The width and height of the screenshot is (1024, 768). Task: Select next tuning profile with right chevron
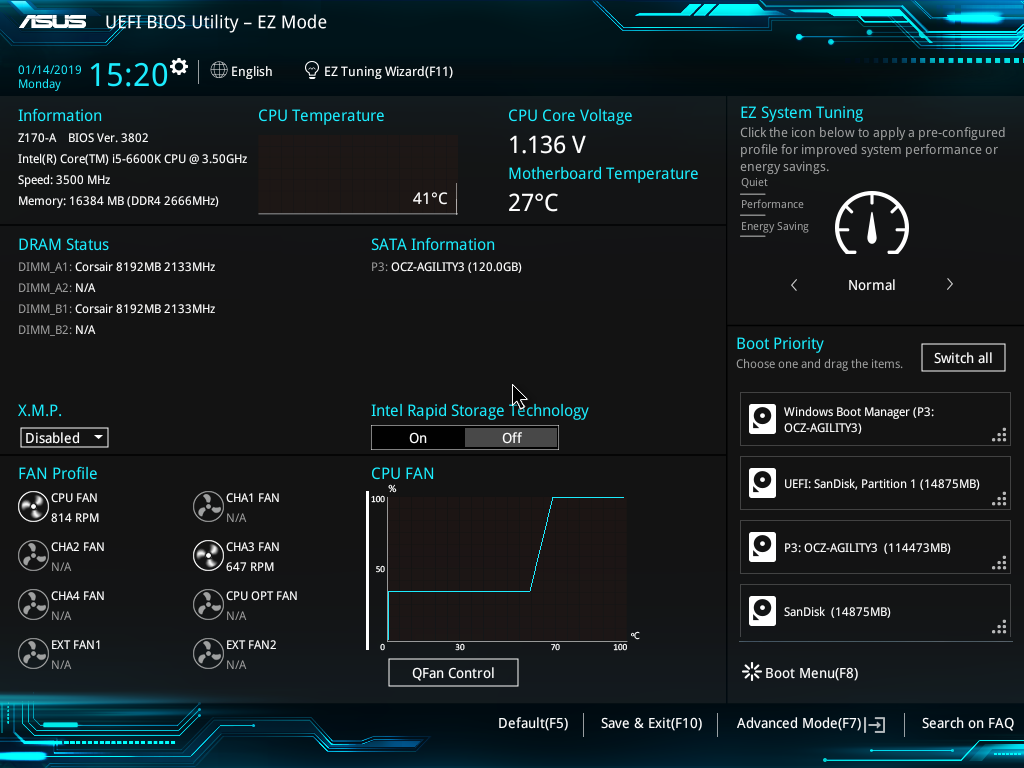click(x=949, y=285)
